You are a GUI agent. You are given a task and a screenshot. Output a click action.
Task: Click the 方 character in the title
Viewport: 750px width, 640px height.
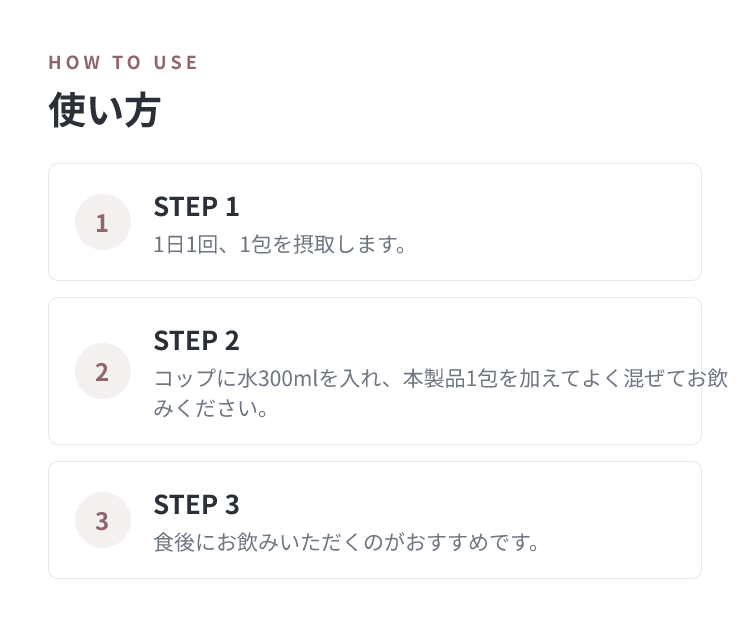(x=142, y=110)
